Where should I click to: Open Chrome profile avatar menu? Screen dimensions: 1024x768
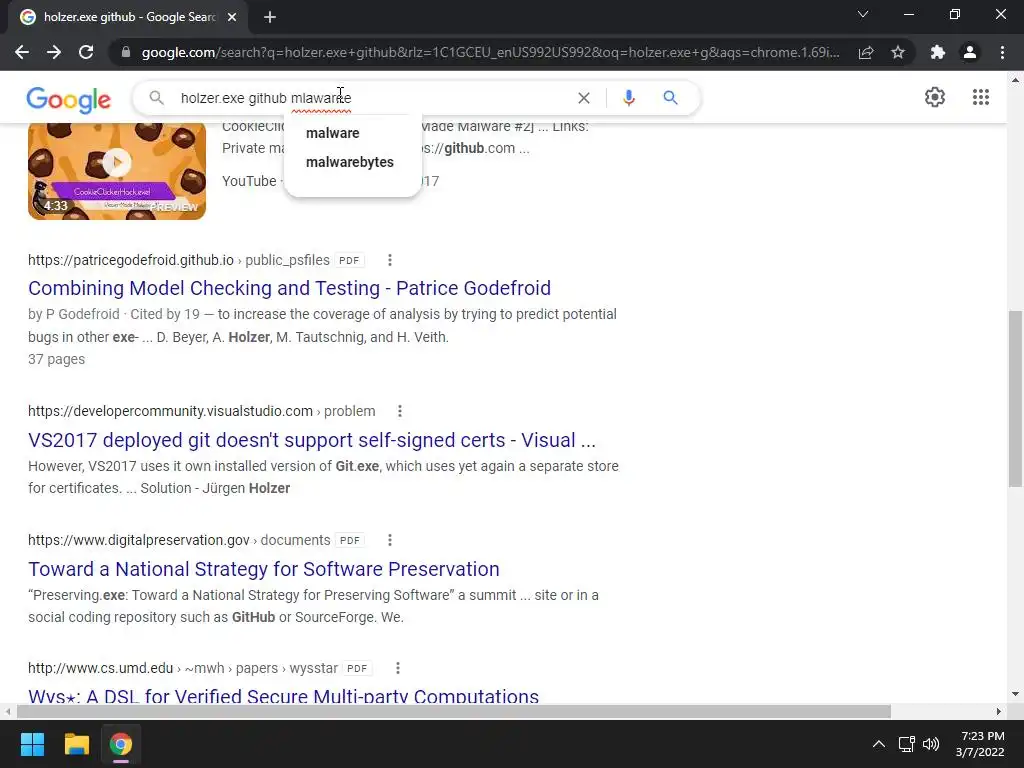tap(970, 52)
